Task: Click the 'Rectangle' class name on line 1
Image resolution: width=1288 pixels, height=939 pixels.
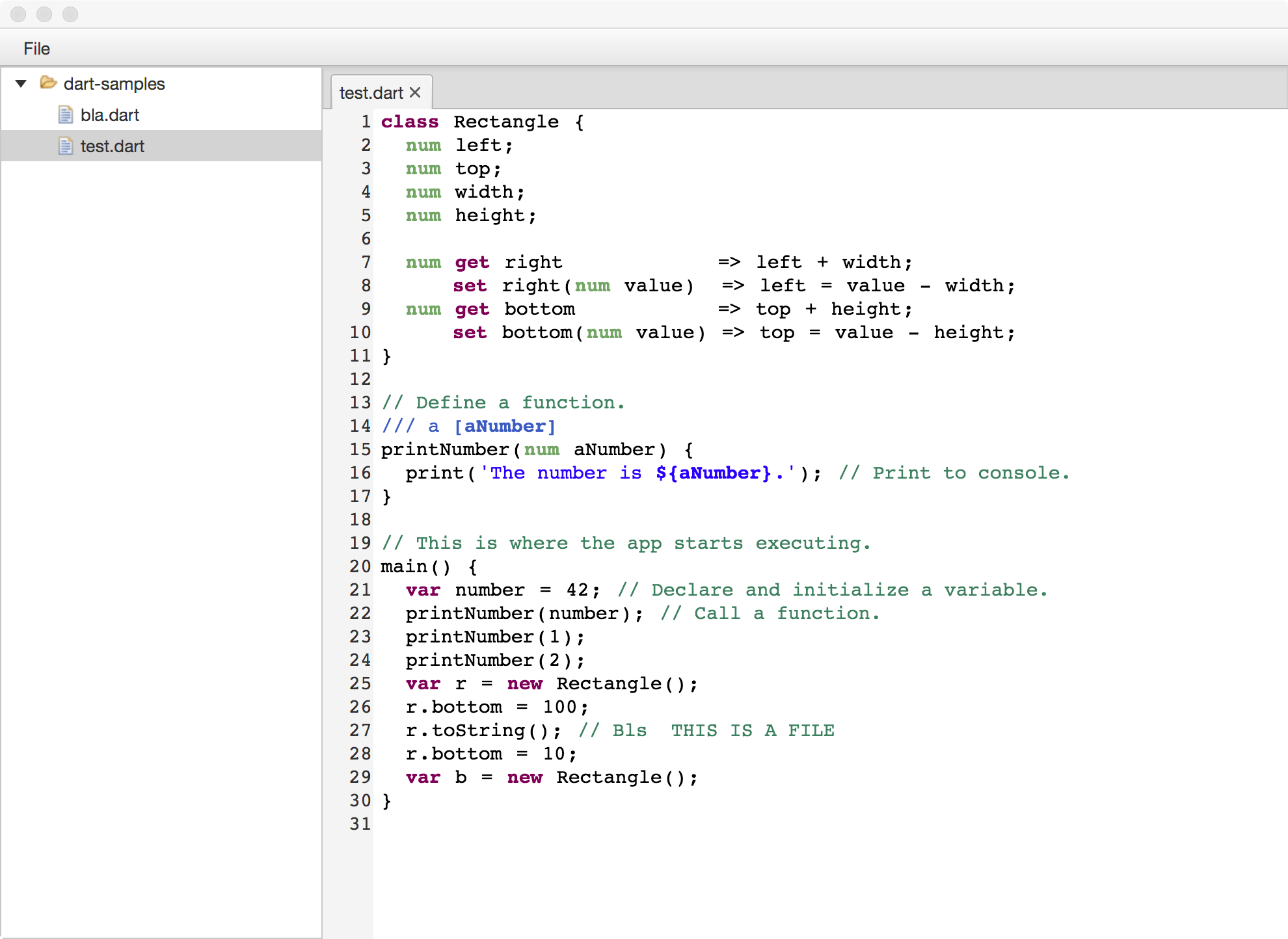Action: point(506,122)
